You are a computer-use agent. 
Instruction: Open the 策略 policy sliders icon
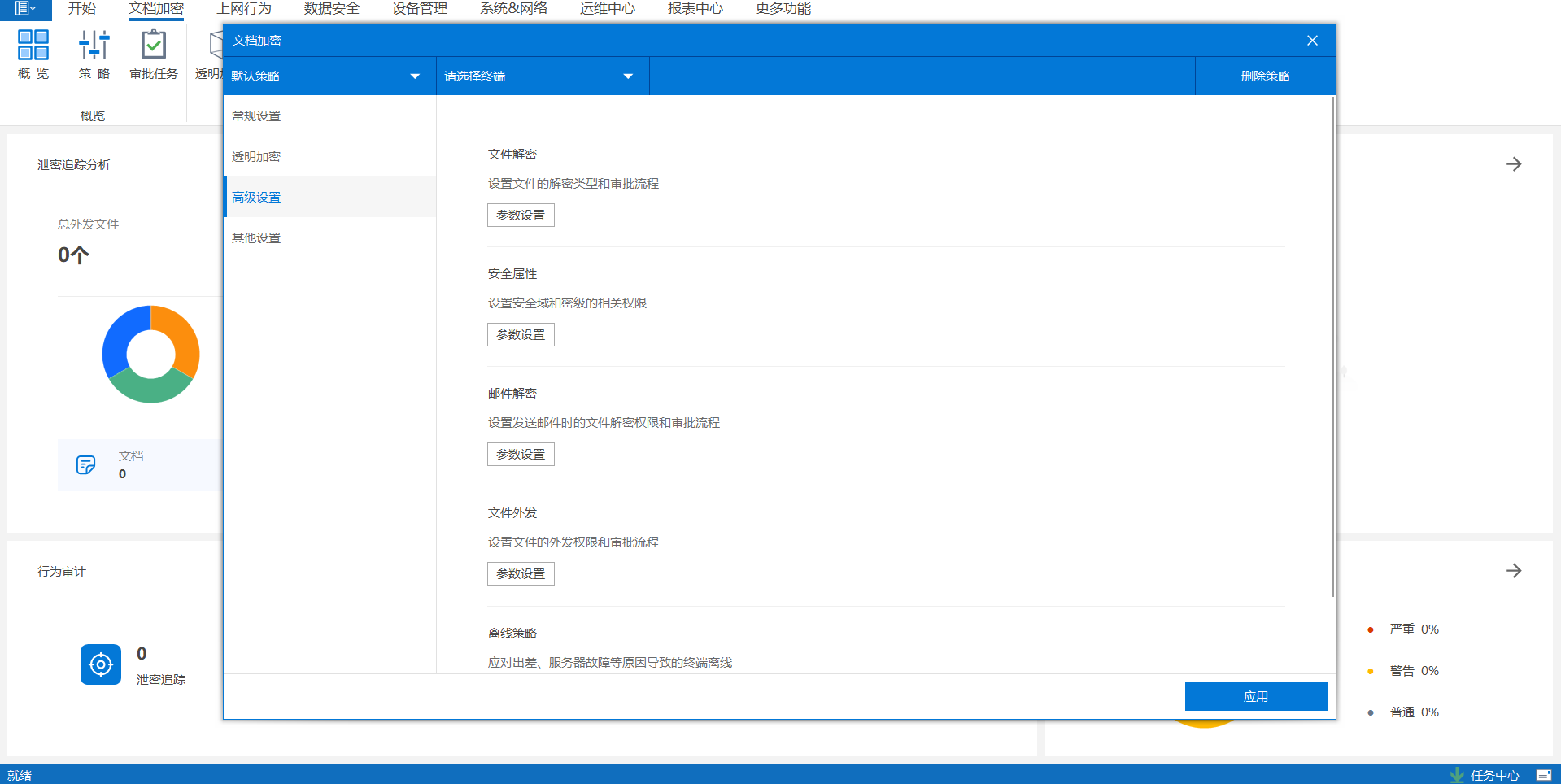pyautogui.click(x=94, y=46)
